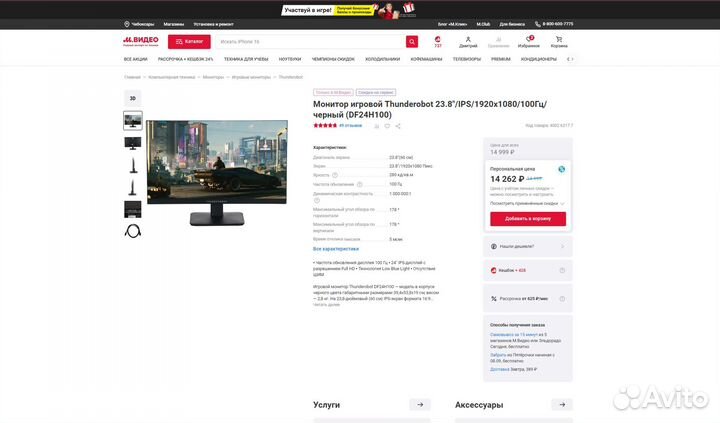720x423 pixels.
Task: Open the M.Club link
Action: [483, 24]
